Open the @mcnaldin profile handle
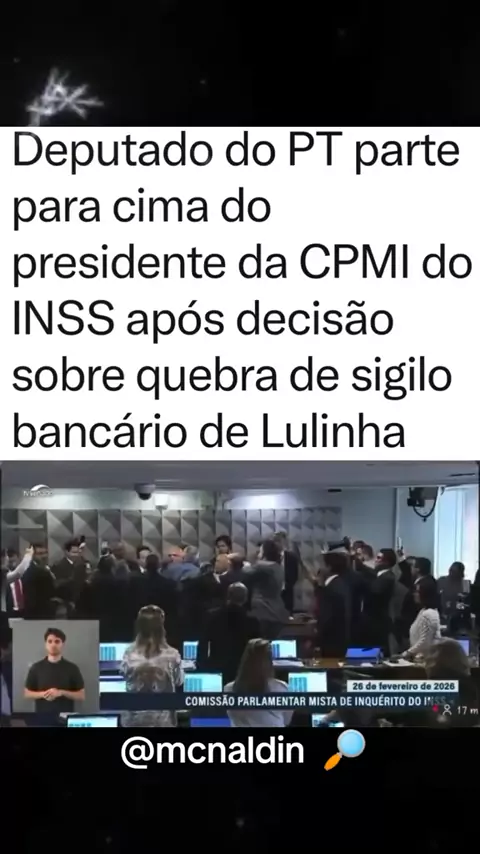 212,751
